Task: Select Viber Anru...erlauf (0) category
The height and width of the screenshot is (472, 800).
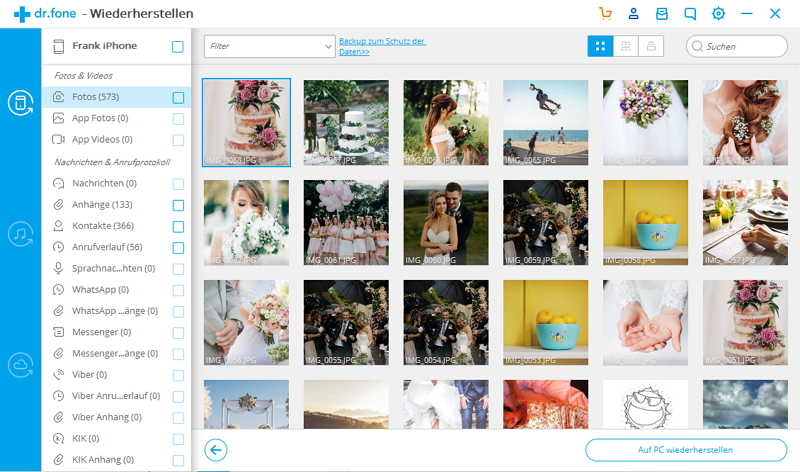Action: (x=116, y=396)
